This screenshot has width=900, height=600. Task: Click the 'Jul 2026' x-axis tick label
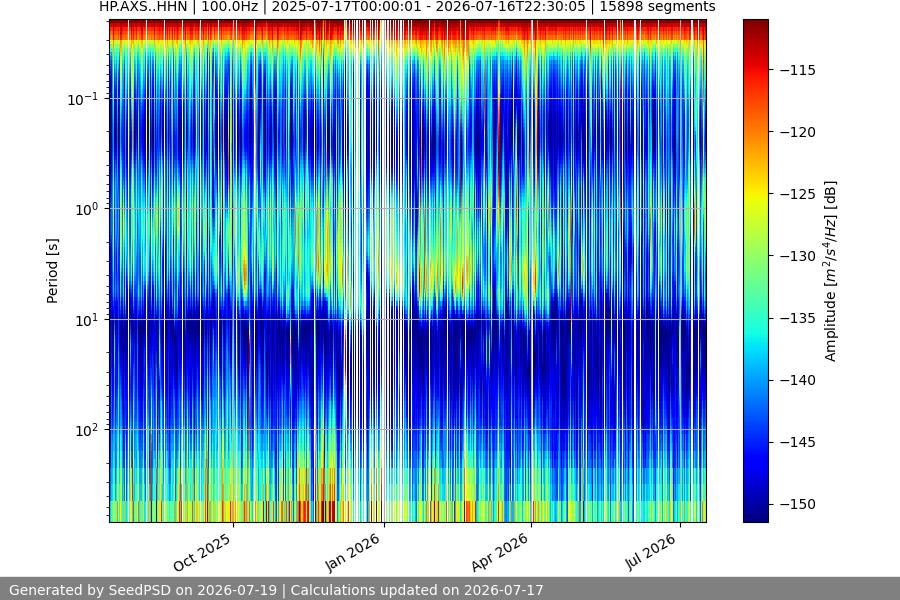[650, 552]
